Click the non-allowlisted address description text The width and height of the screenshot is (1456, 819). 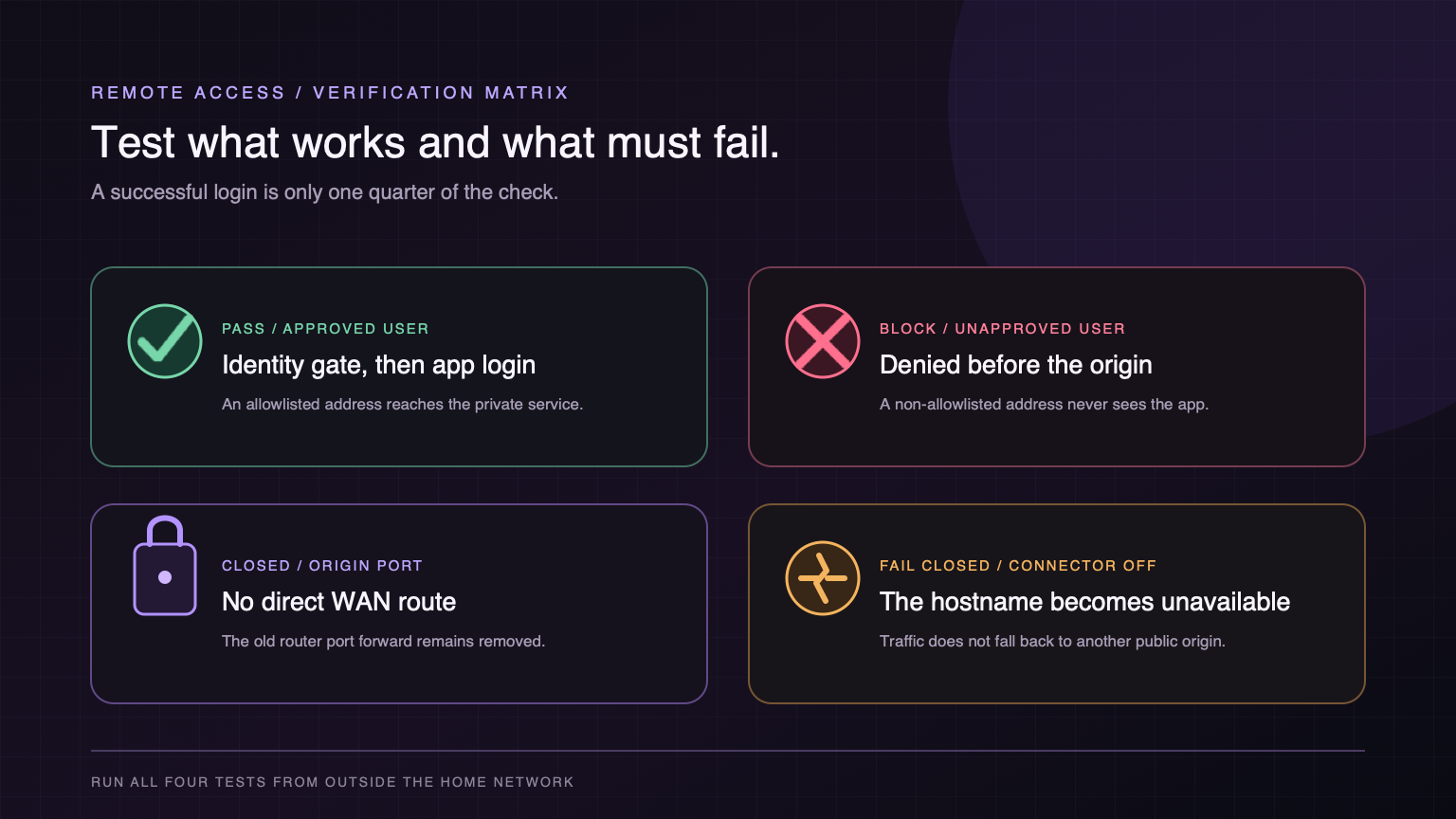coord(1044,405)
